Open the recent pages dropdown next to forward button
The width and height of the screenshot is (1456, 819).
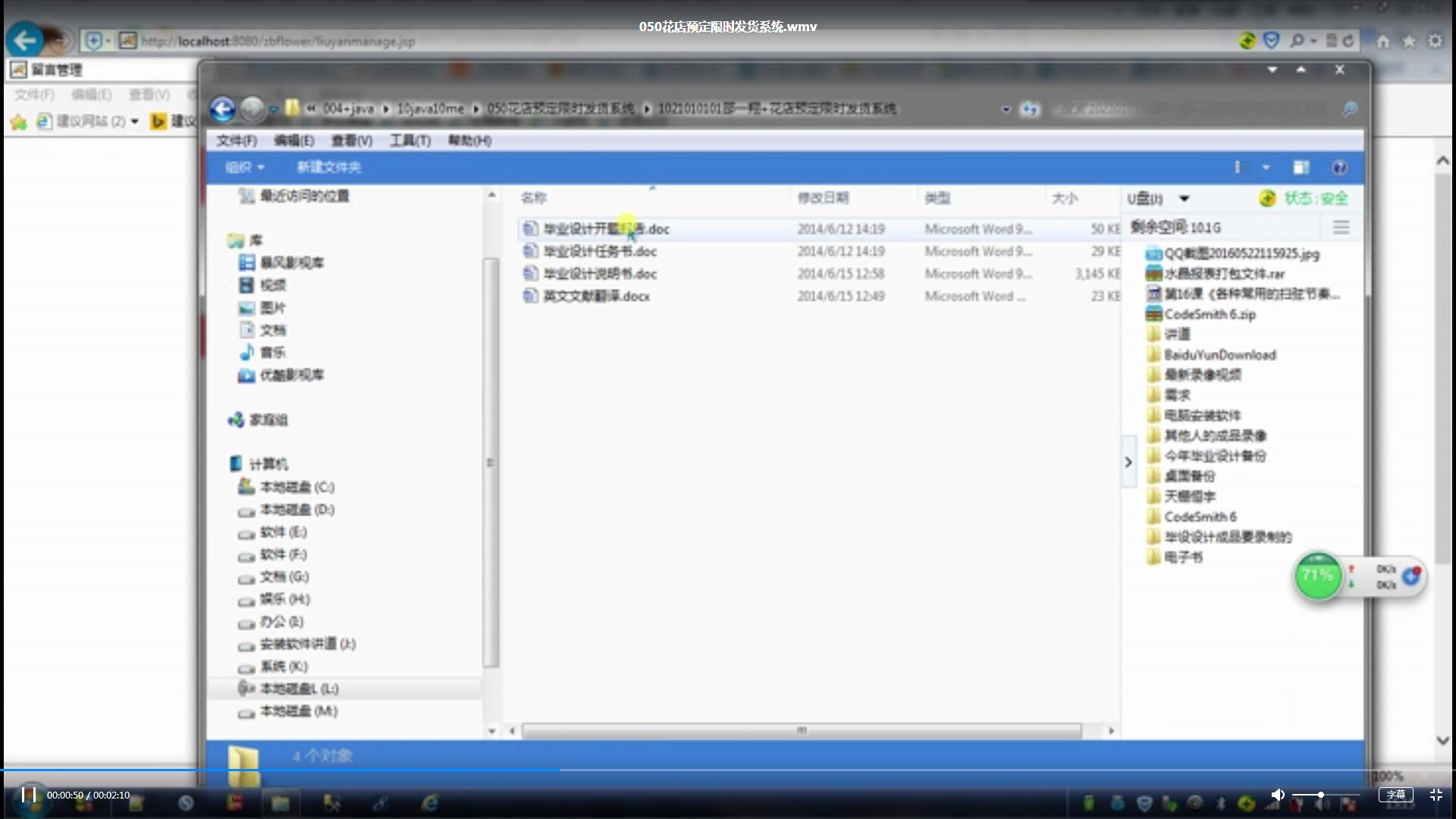point(273,109)
